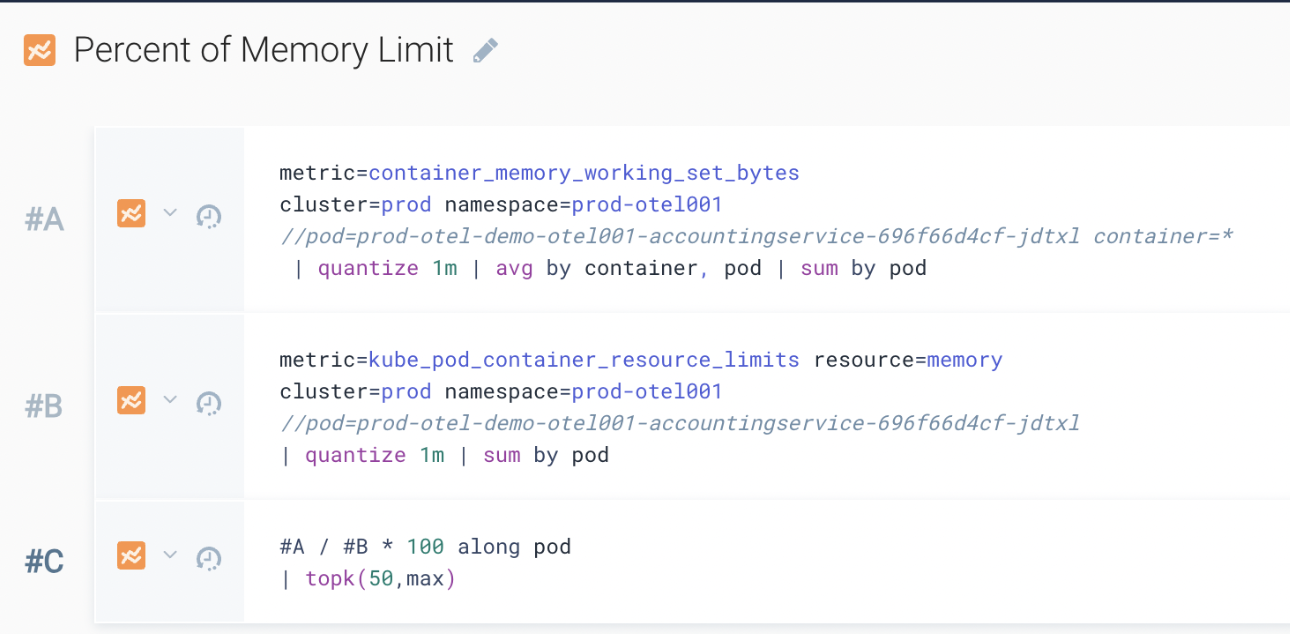Open the time/history control on query #B
1290x634 pixels.
208,401
